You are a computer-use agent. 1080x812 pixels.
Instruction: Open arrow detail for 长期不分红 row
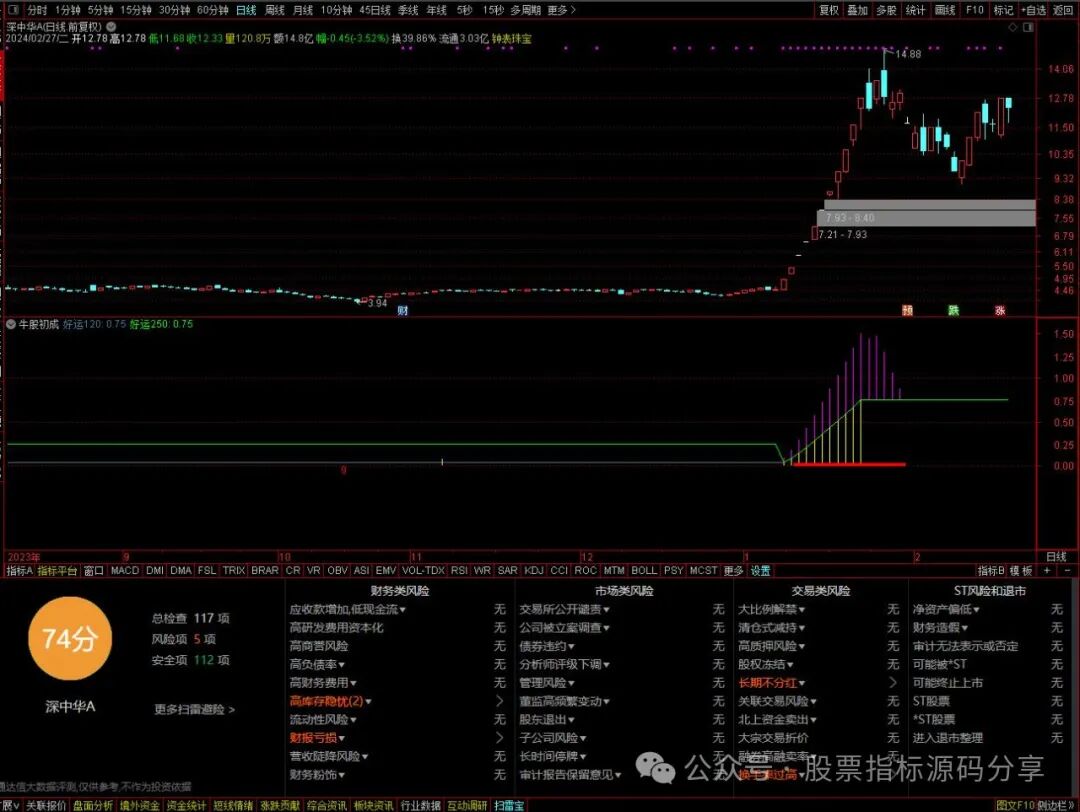point(893,683)
